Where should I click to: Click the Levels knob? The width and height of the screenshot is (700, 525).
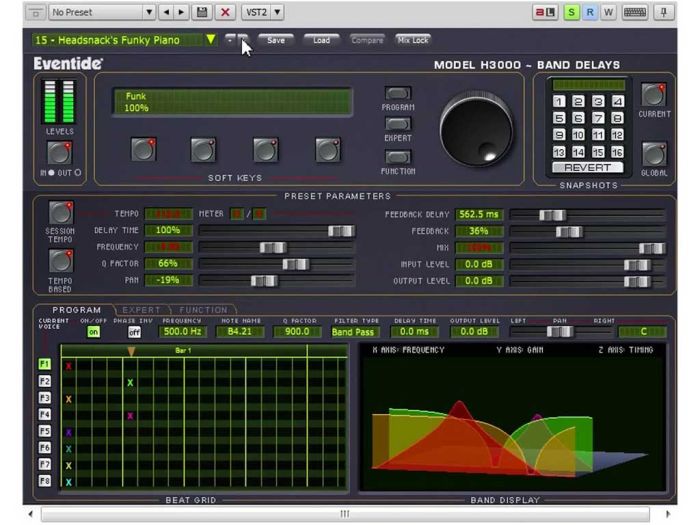pos(59,153)
